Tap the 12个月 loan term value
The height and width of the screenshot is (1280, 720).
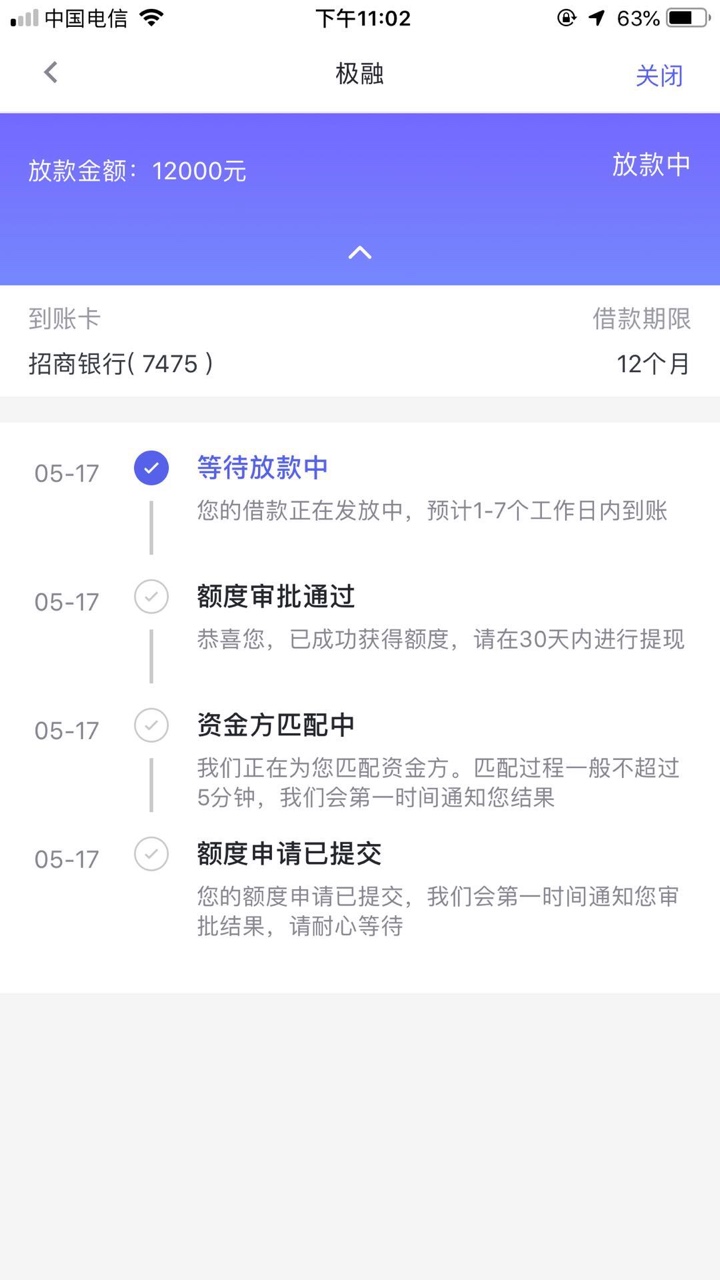click(653, 363)
